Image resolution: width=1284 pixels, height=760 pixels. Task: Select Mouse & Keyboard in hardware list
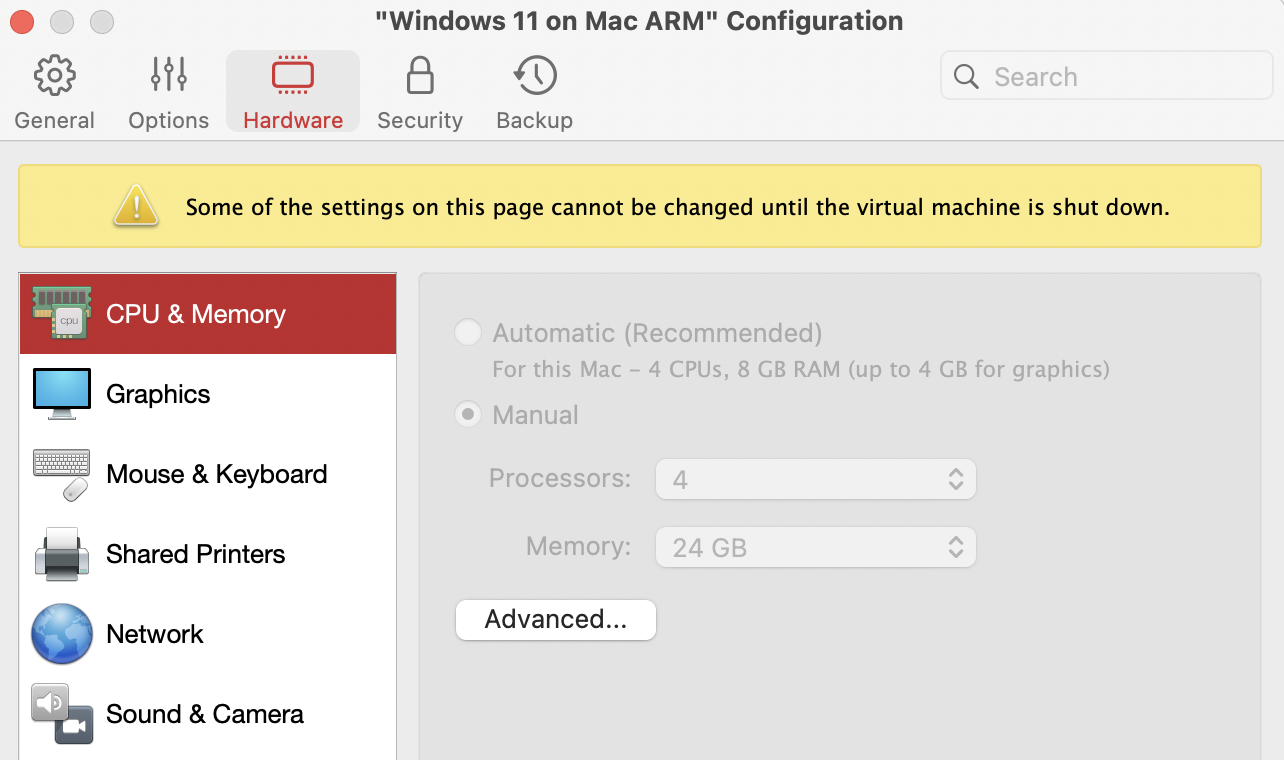[208, 474]
